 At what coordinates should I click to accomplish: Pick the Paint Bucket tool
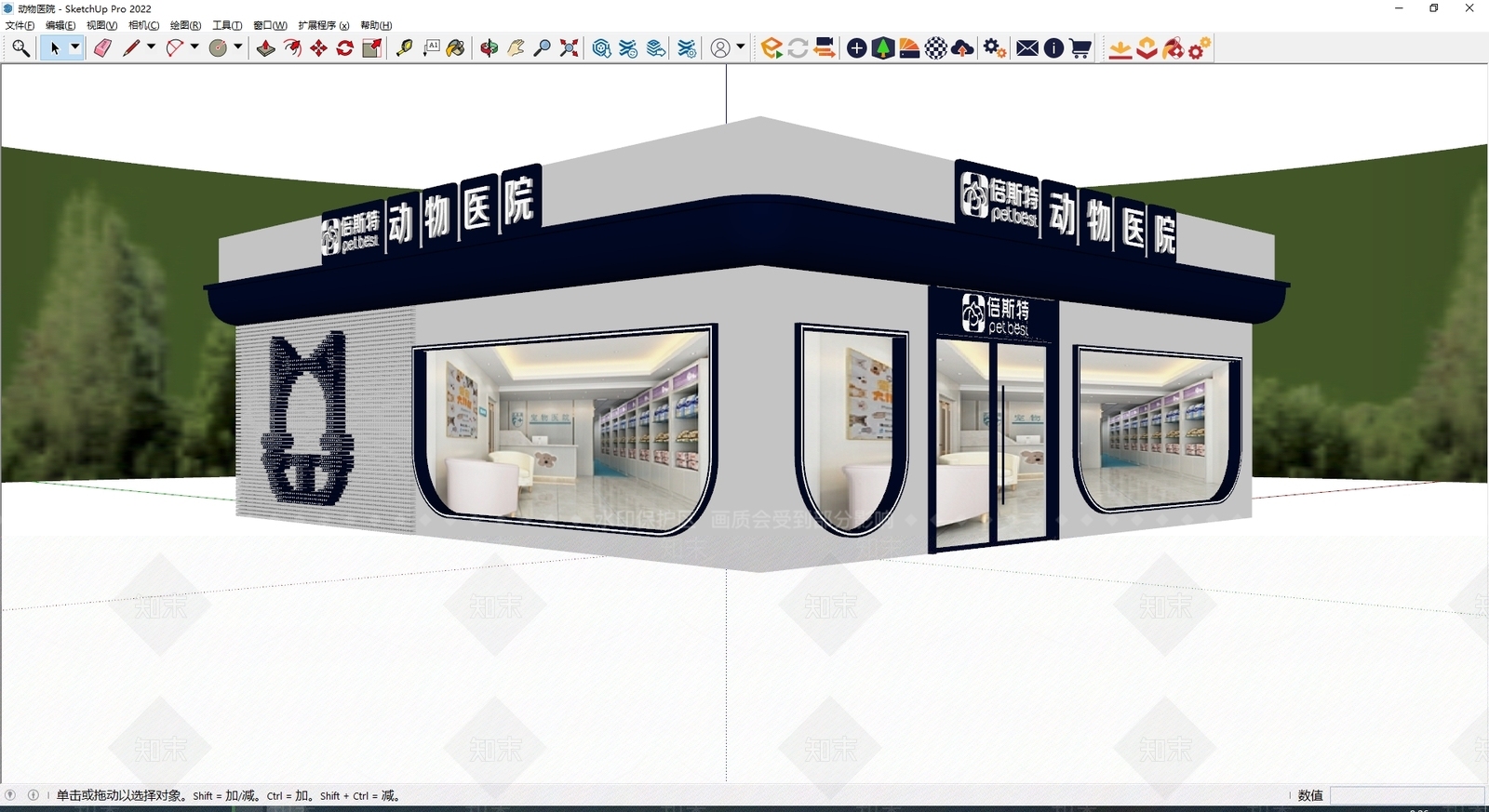[456, 48]
